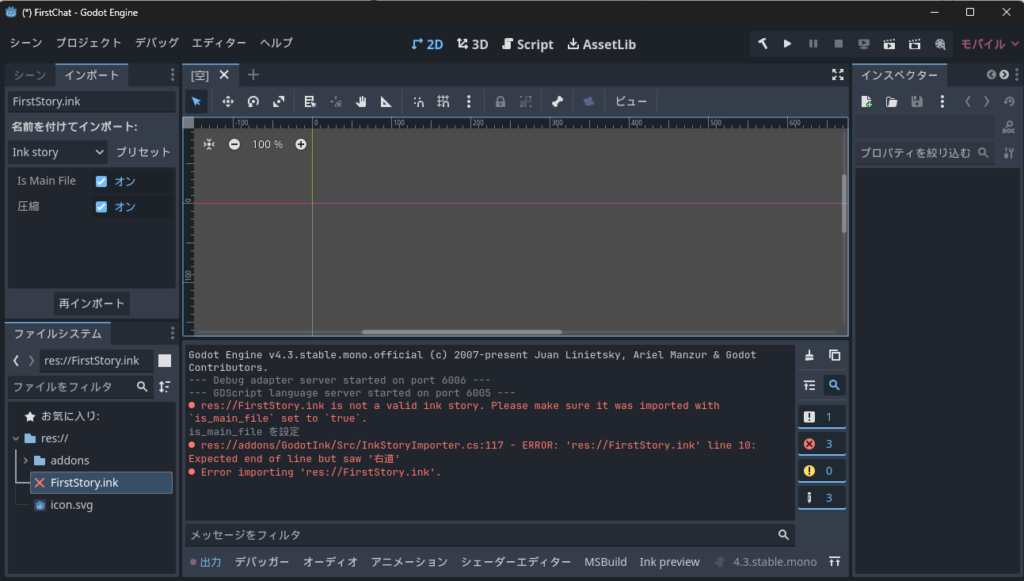Zoom out with the minus button
Screen dimensions: 1024x581
pyautogui.click(x=234, y=144)
